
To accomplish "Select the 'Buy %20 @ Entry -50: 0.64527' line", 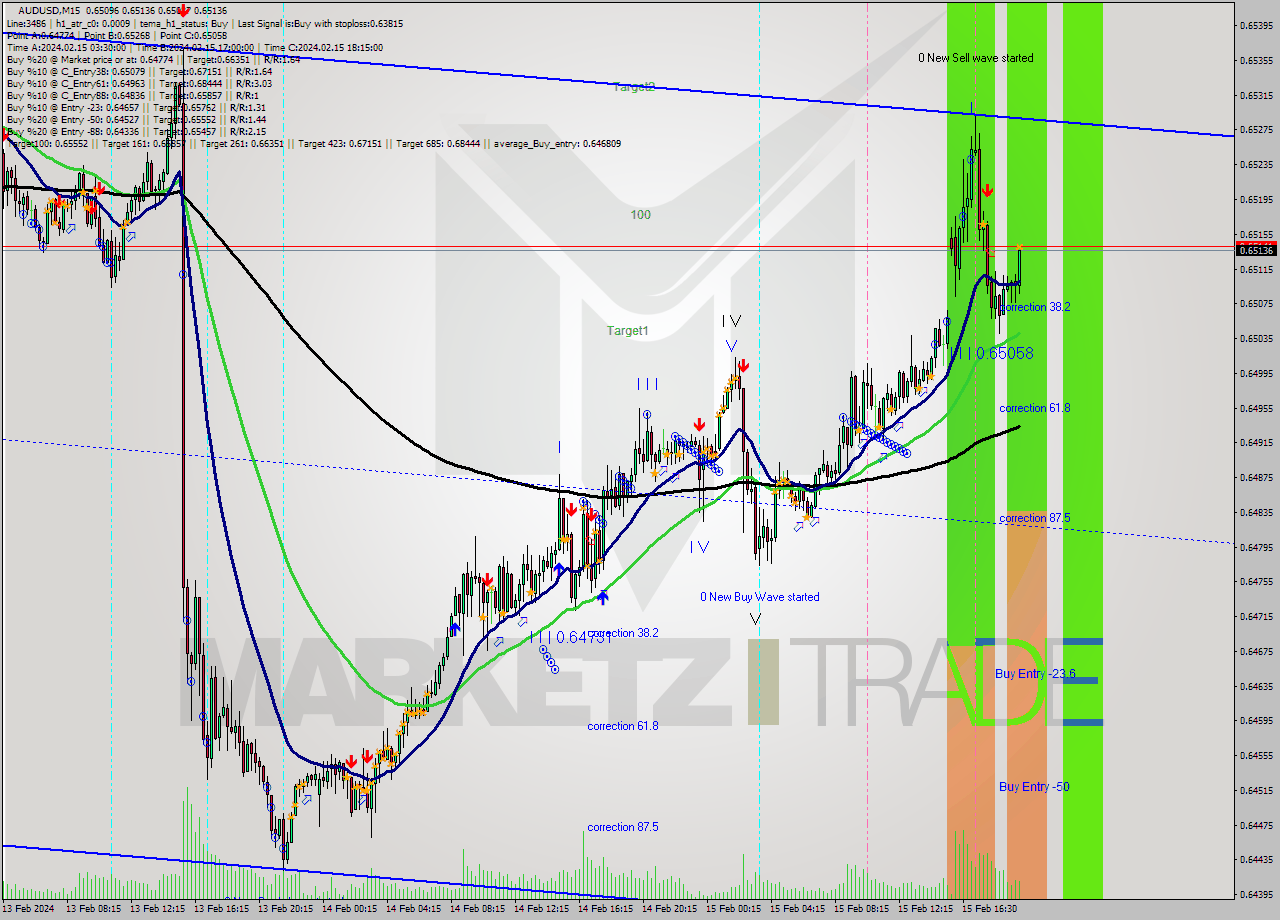I will pos(136,119).
